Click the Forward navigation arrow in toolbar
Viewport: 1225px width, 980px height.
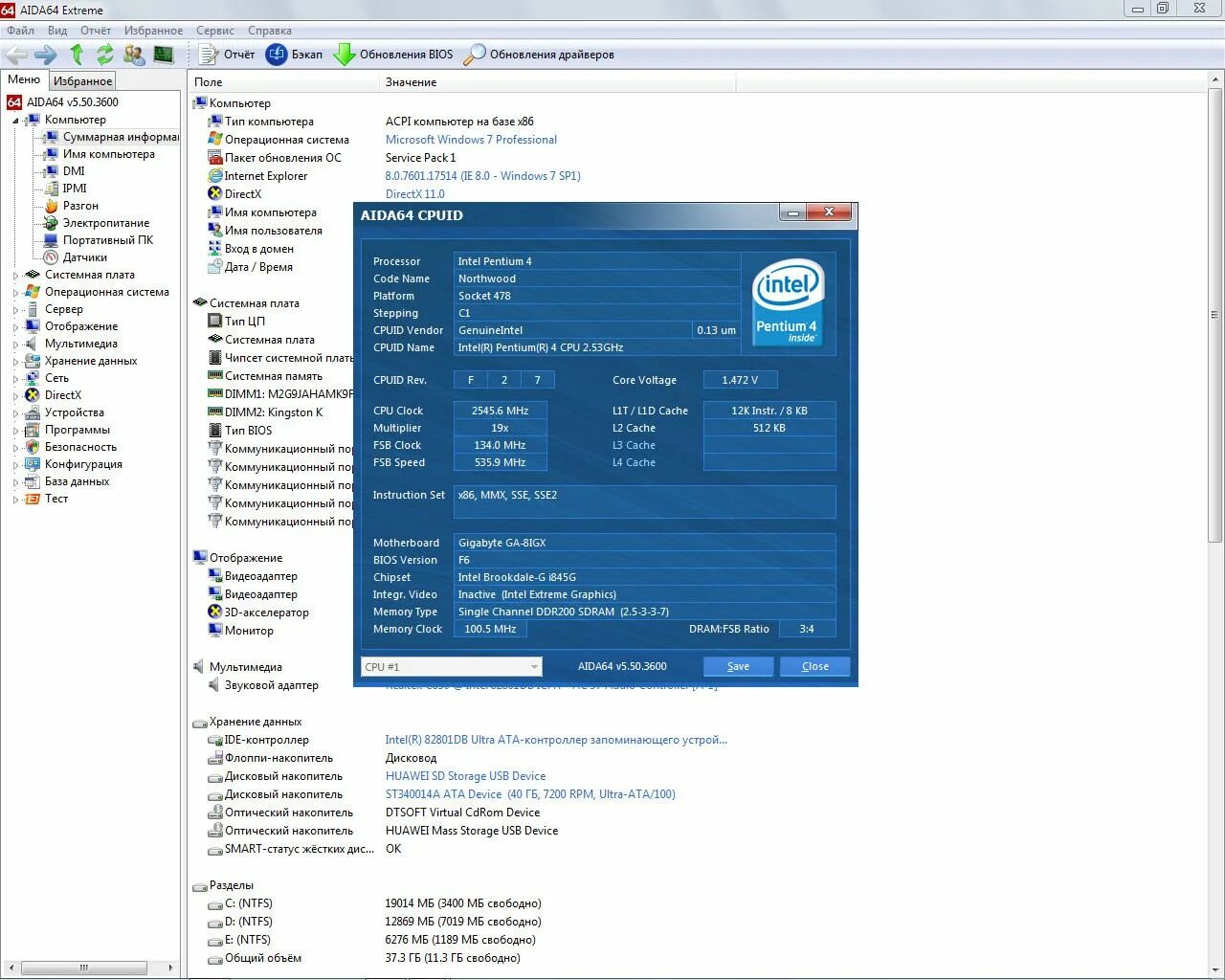(x=45, y=55)
